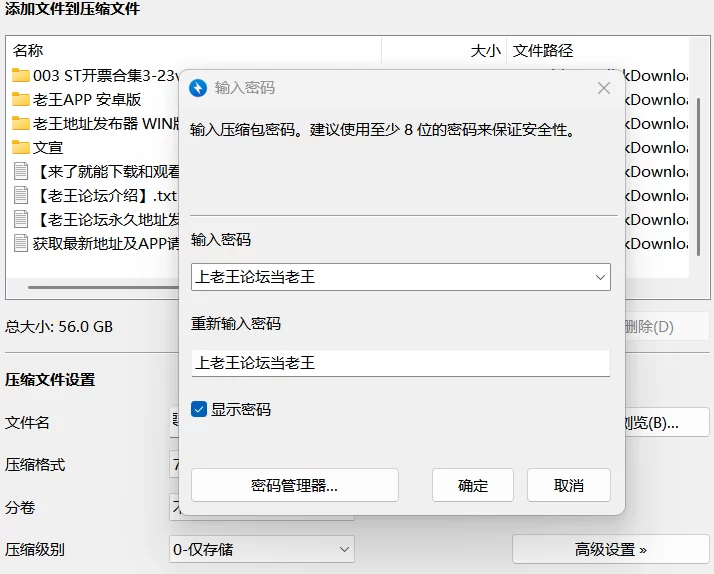The height and width of the screenshot is (574, 714).
Task: Select the 获取最新地址及APP text file icon
Action: click(x=21, y=243)
